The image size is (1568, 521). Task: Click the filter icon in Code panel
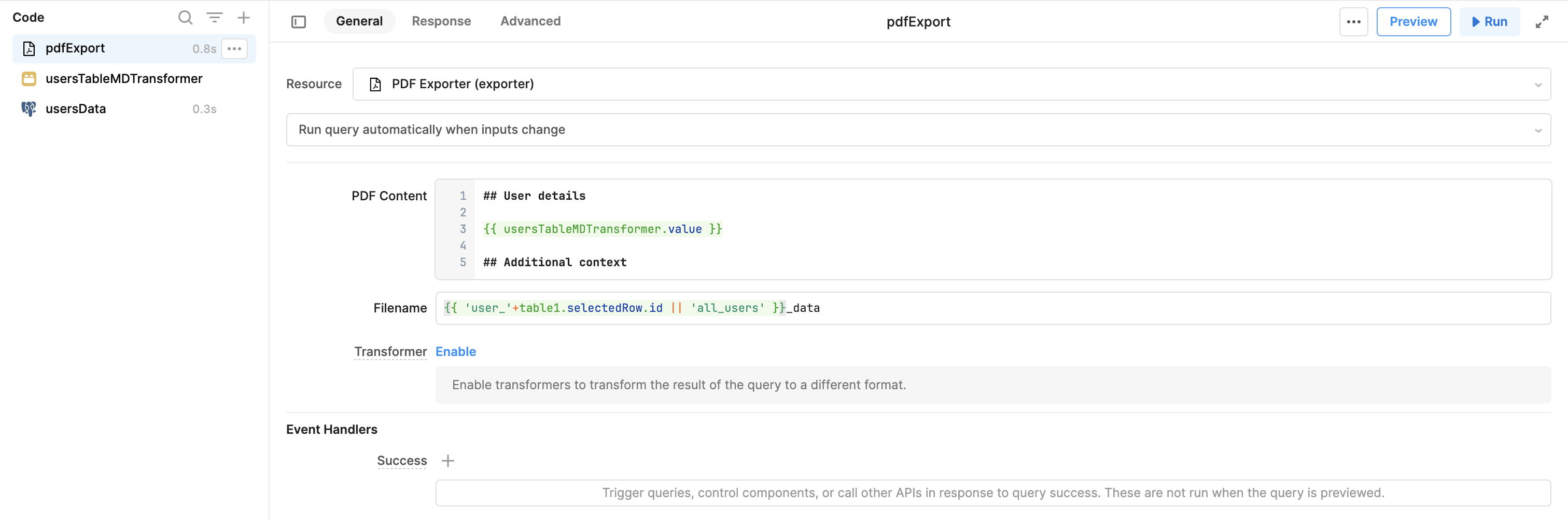(x=214, y=18)
